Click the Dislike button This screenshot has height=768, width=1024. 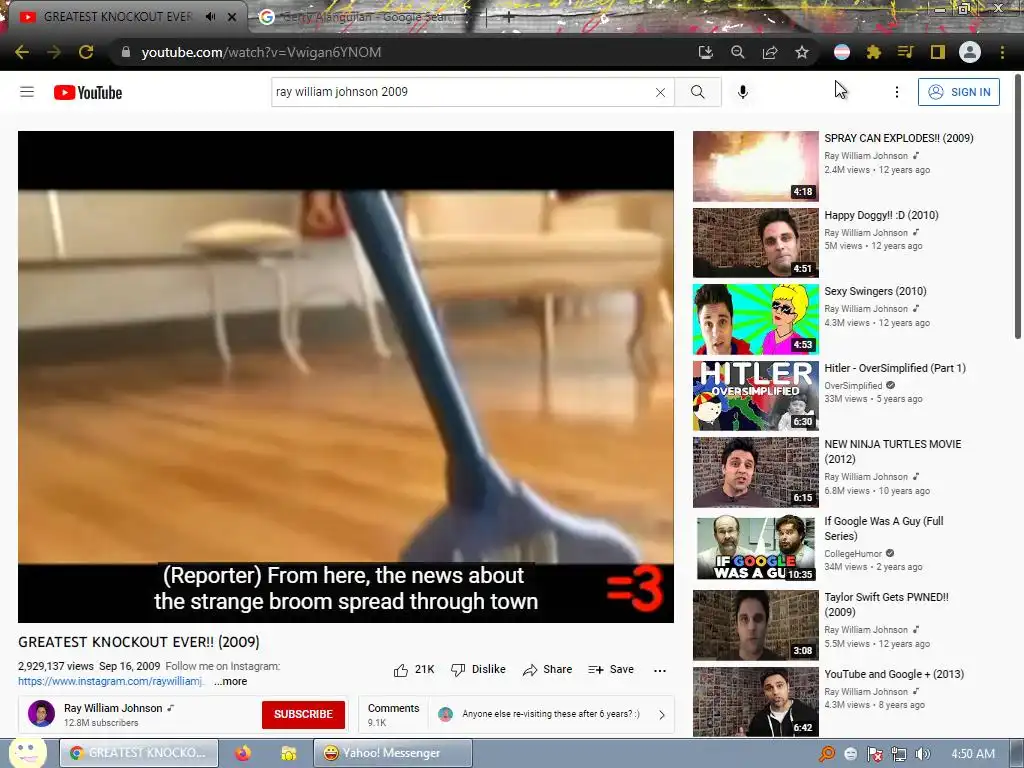[479, 669]
